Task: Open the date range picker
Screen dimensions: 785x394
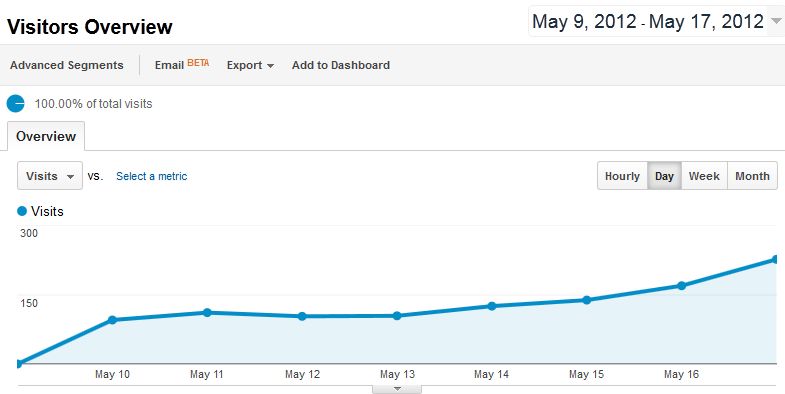Action: (656, 22)
